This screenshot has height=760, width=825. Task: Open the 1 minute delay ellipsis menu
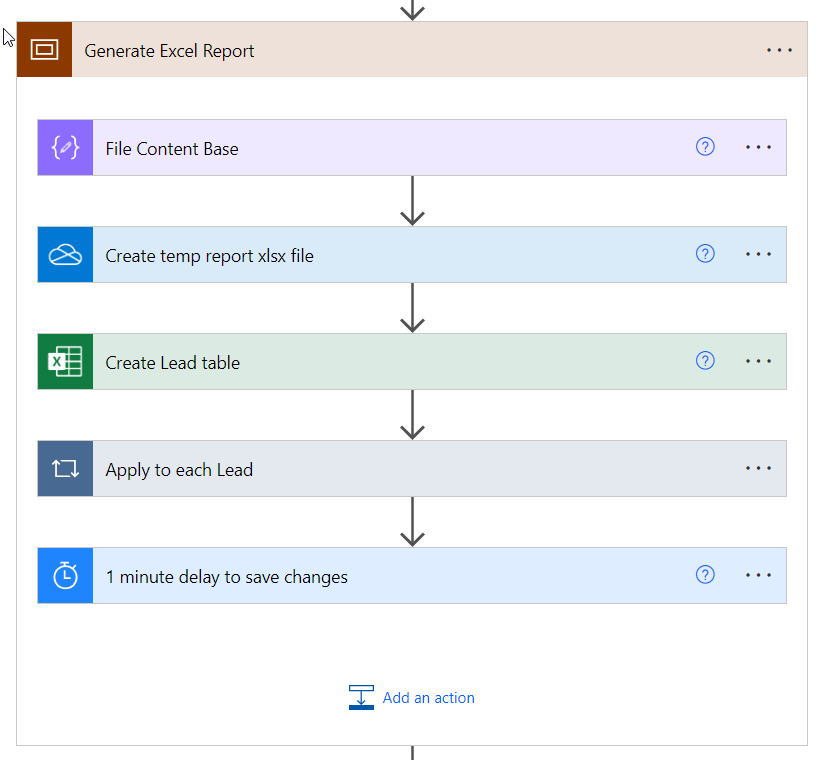[759, 575]
